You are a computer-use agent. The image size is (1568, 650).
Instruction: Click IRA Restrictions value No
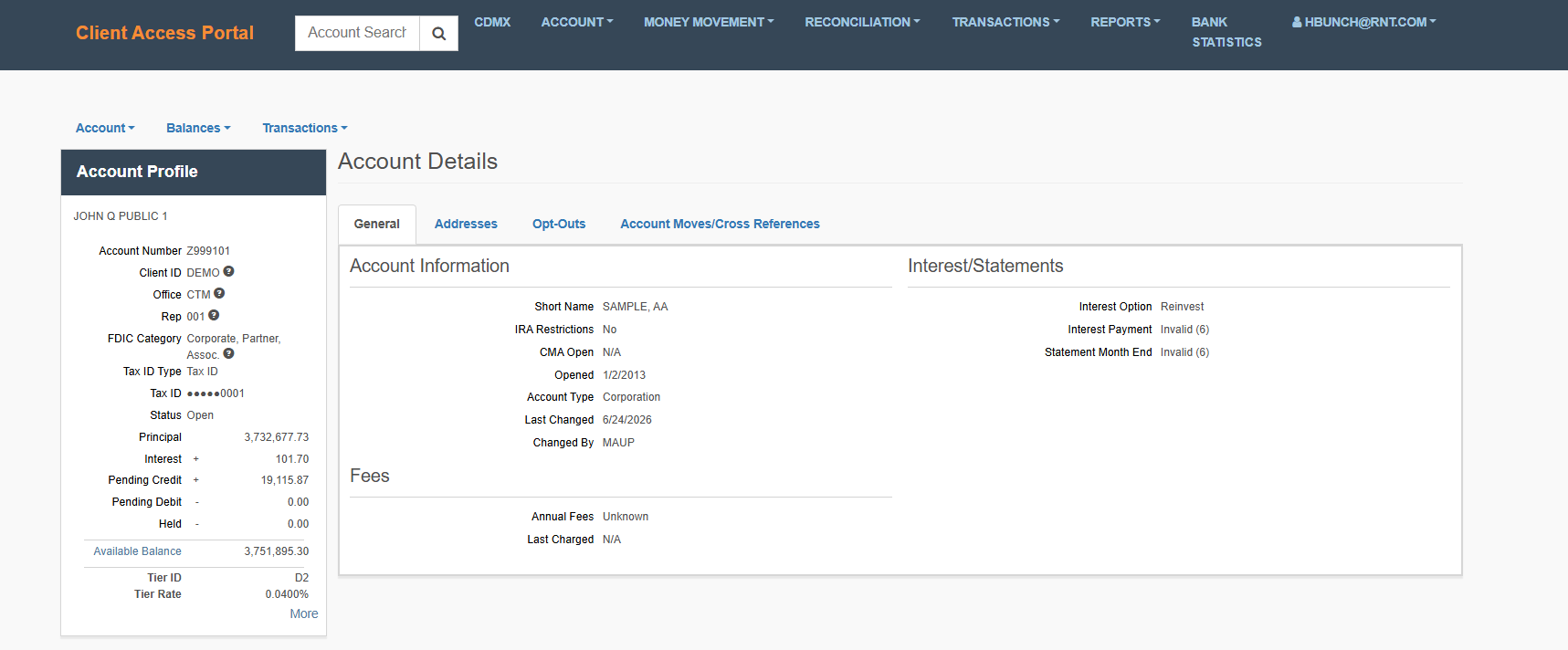click(x=609, y=330)
